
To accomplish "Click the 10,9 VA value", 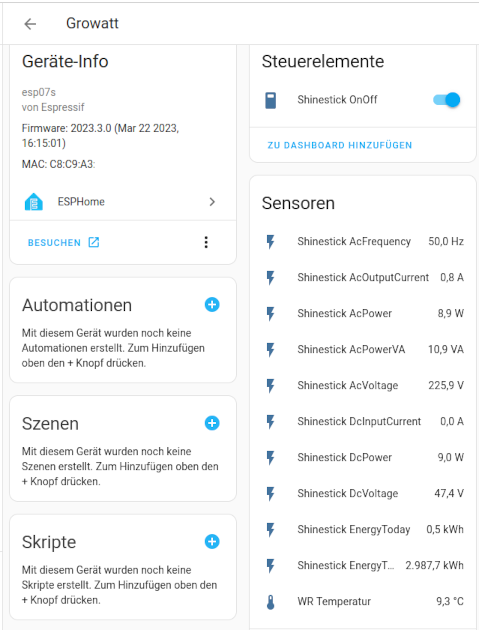I will 446,349.
